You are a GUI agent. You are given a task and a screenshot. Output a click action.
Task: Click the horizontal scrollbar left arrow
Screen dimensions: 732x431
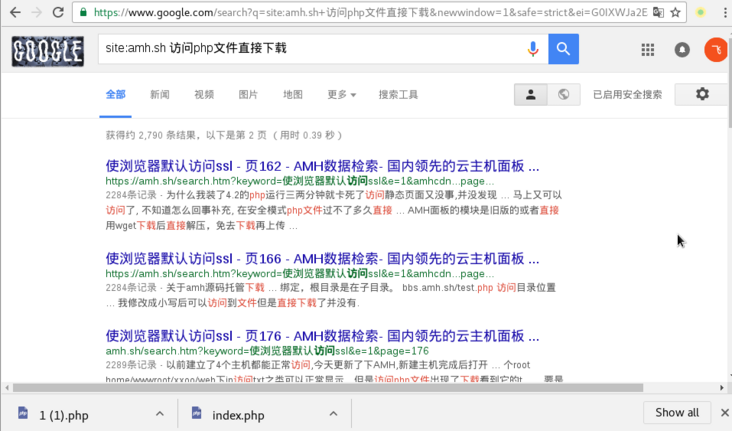click(7, 388)
